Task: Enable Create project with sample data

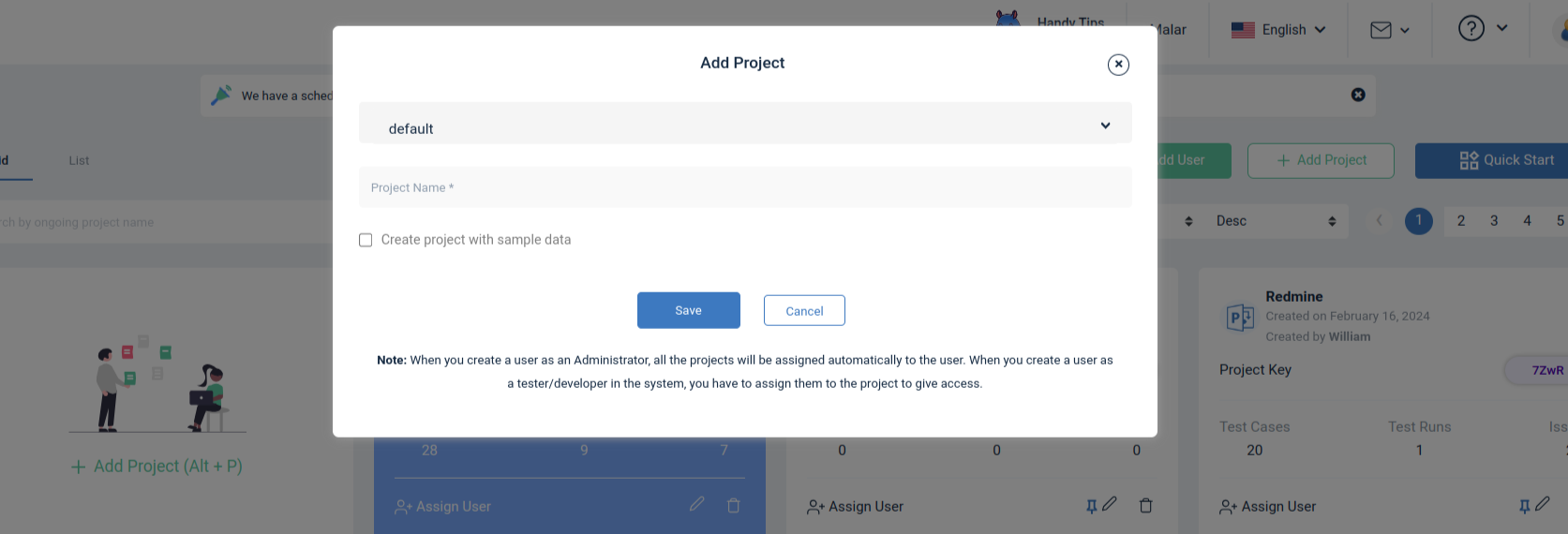Action: (x=366, y=240)
